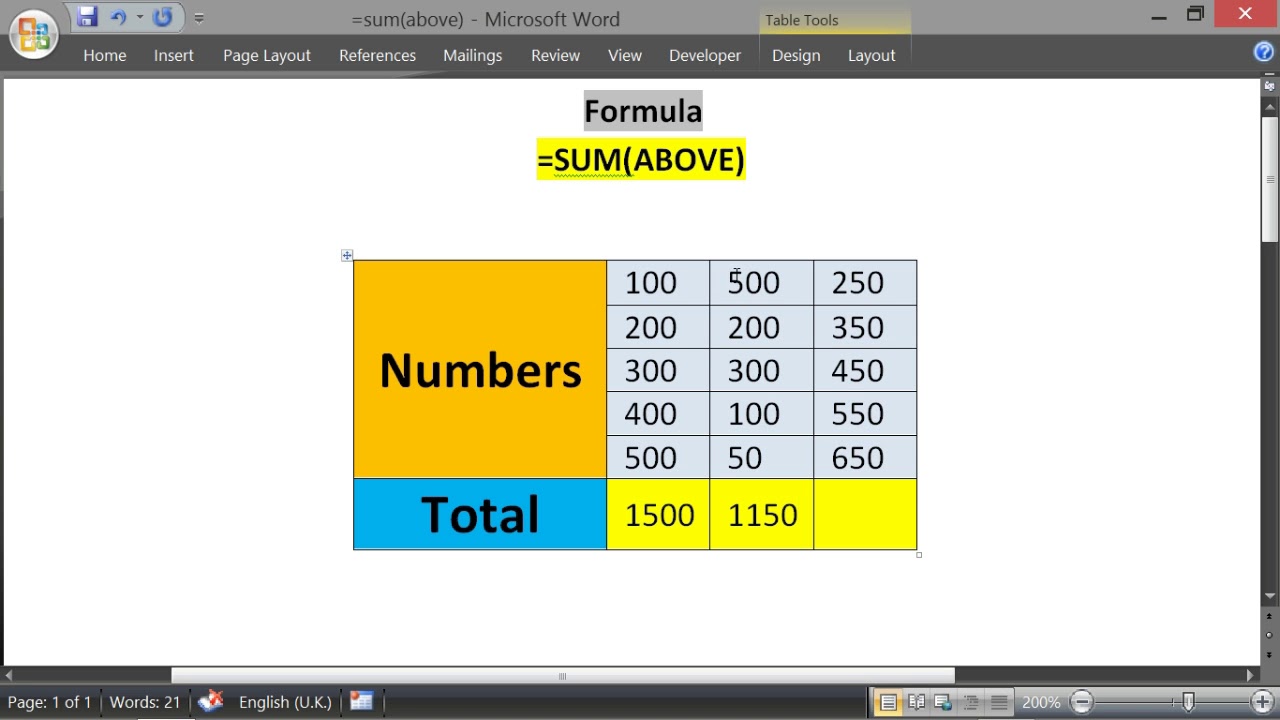Click the empty yellow total cell
The image size is (1280, 720).
865,514
